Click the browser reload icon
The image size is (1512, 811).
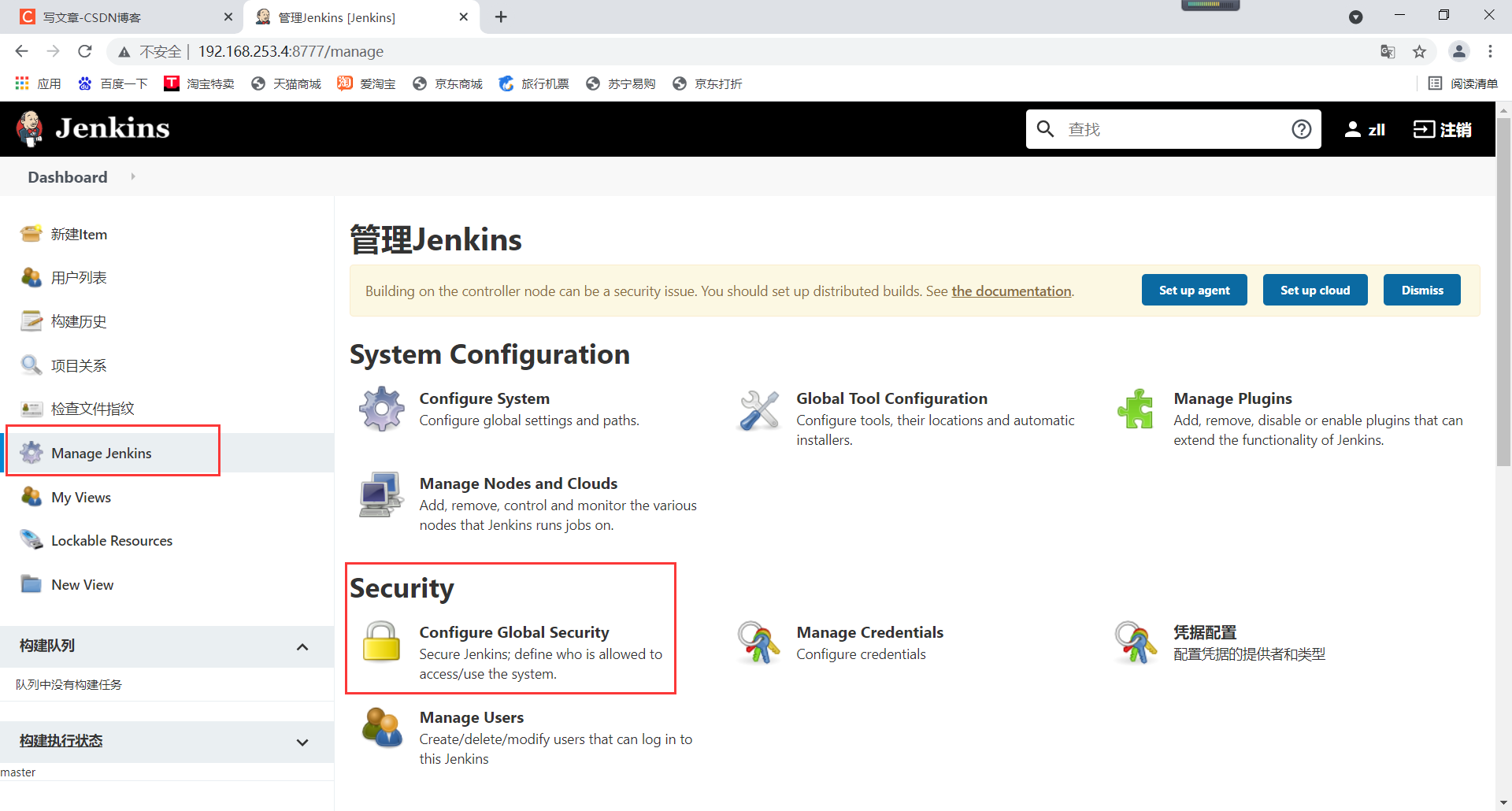click(85, 51)
